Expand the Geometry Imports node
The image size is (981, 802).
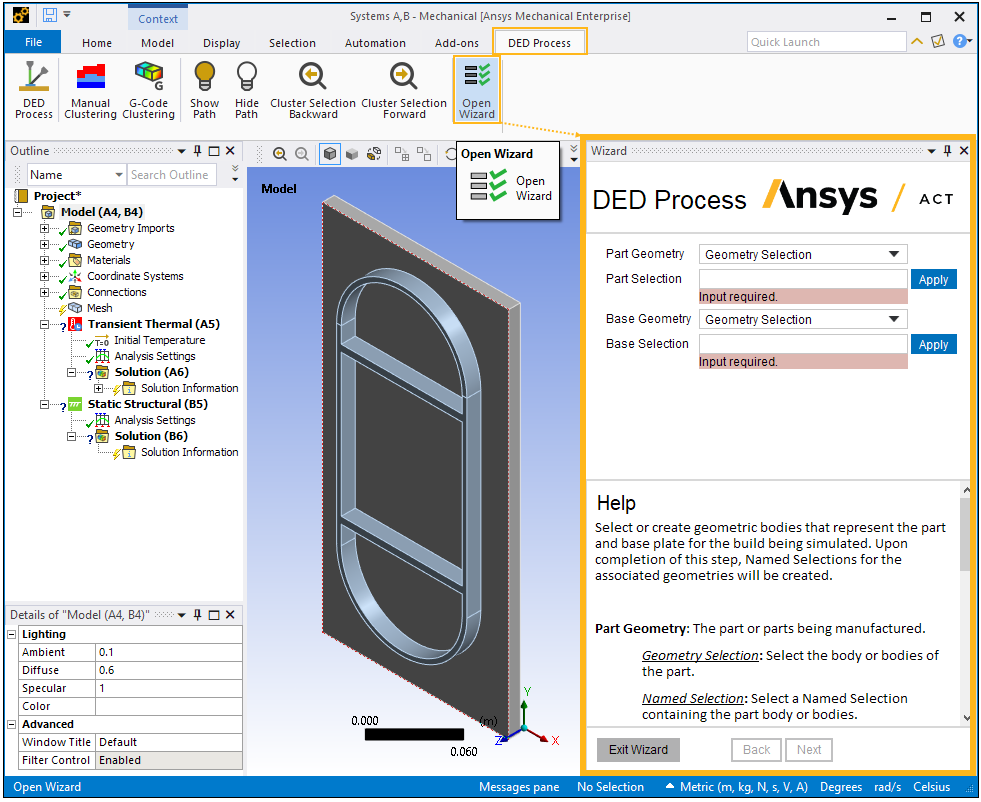(x=44, y=228)
